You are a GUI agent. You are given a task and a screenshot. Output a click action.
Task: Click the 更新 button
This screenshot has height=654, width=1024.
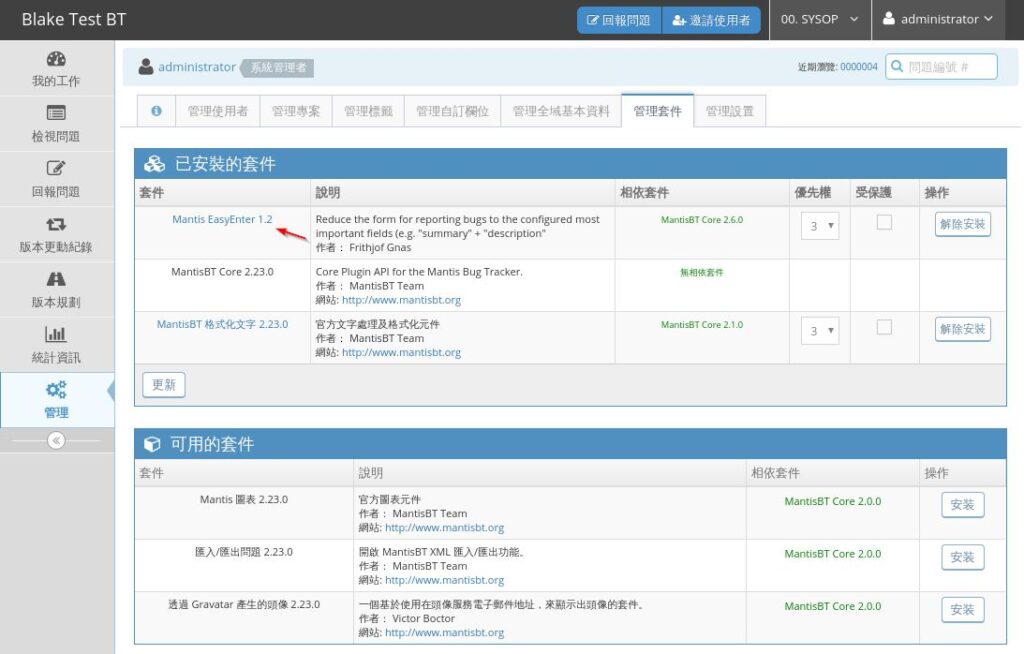(163, 385)
